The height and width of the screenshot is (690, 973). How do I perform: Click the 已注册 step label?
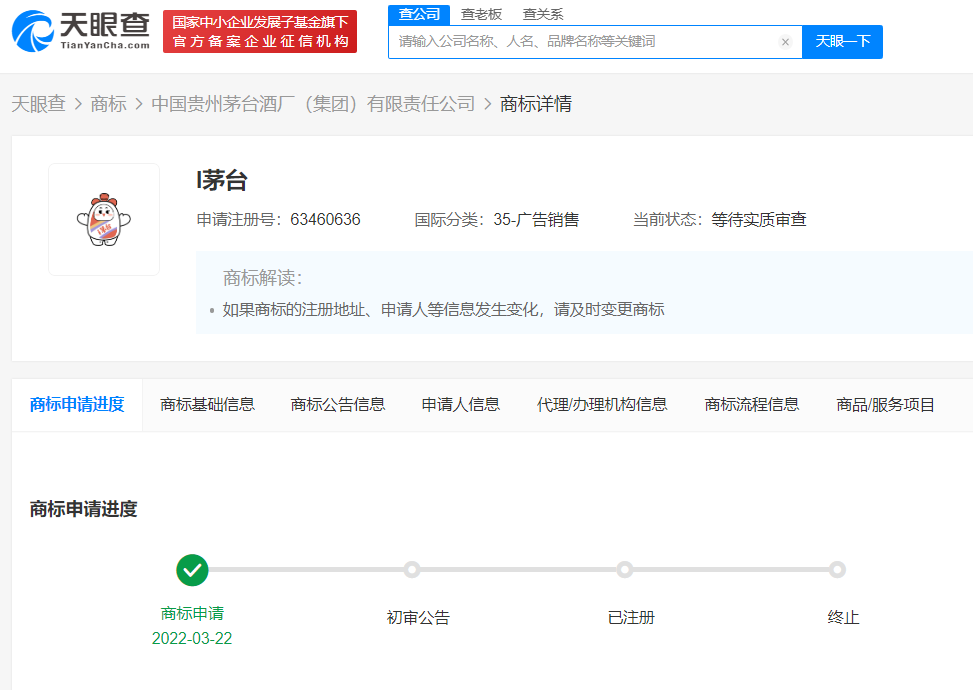pyautogui.click(x=631, y=617)
